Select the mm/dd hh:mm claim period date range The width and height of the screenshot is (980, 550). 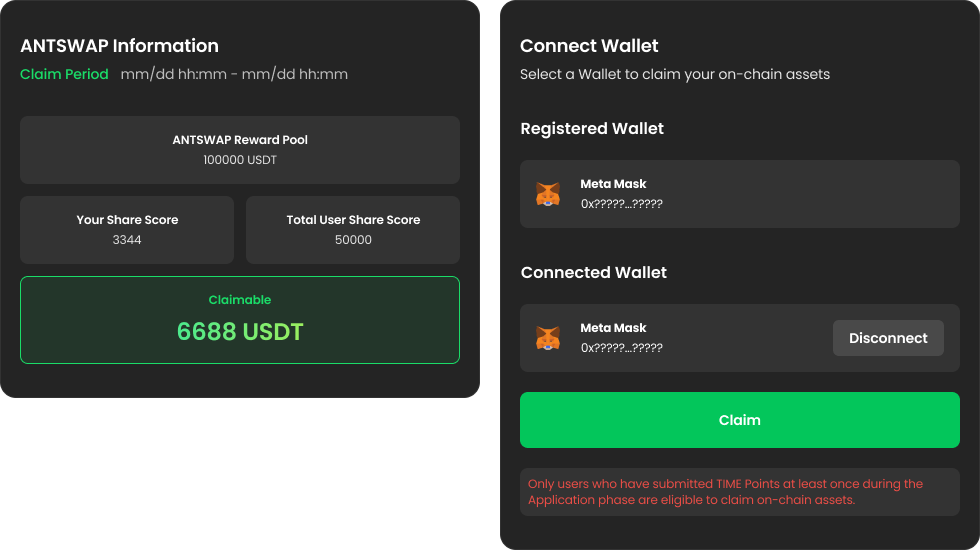pos(234,74)
